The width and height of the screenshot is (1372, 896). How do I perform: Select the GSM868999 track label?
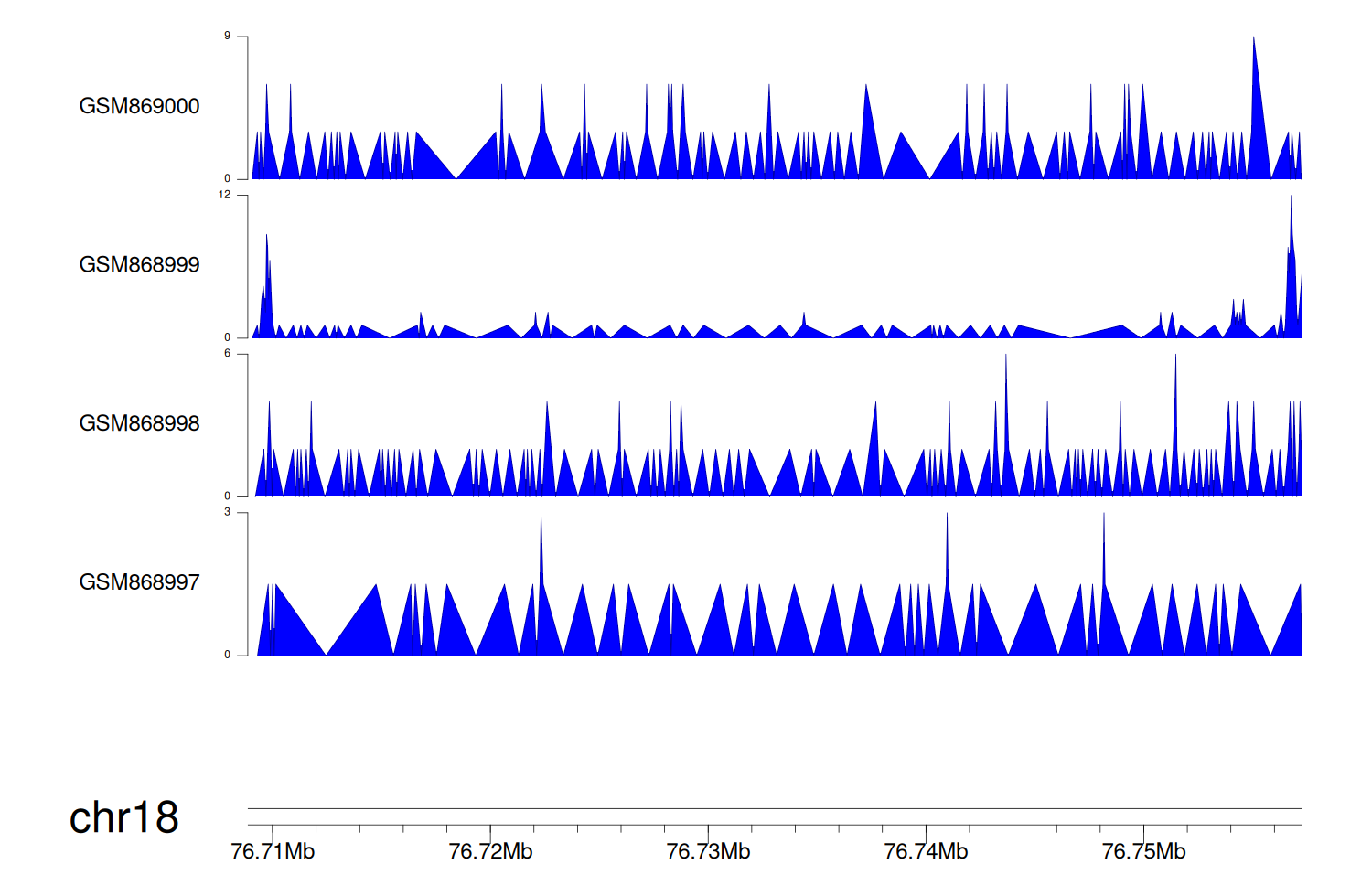pos(139,265)
